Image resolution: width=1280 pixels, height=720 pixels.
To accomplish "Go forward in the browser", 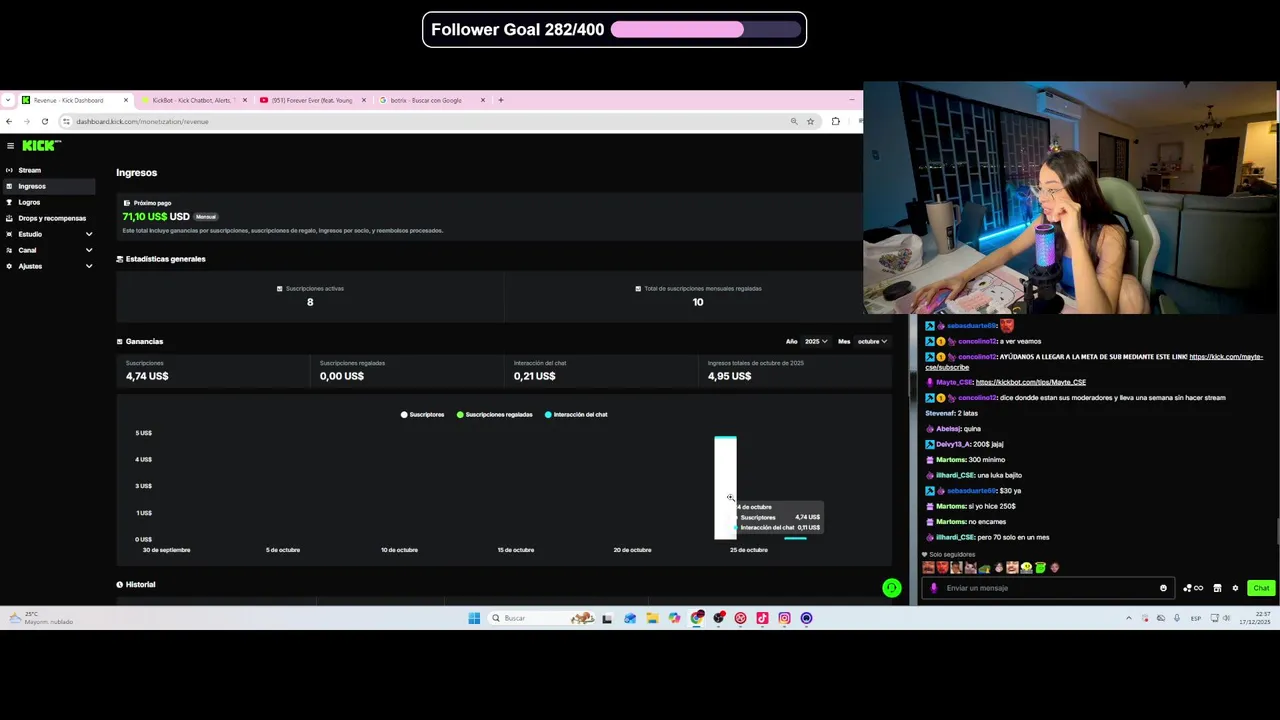I will (x=27, y=121).
